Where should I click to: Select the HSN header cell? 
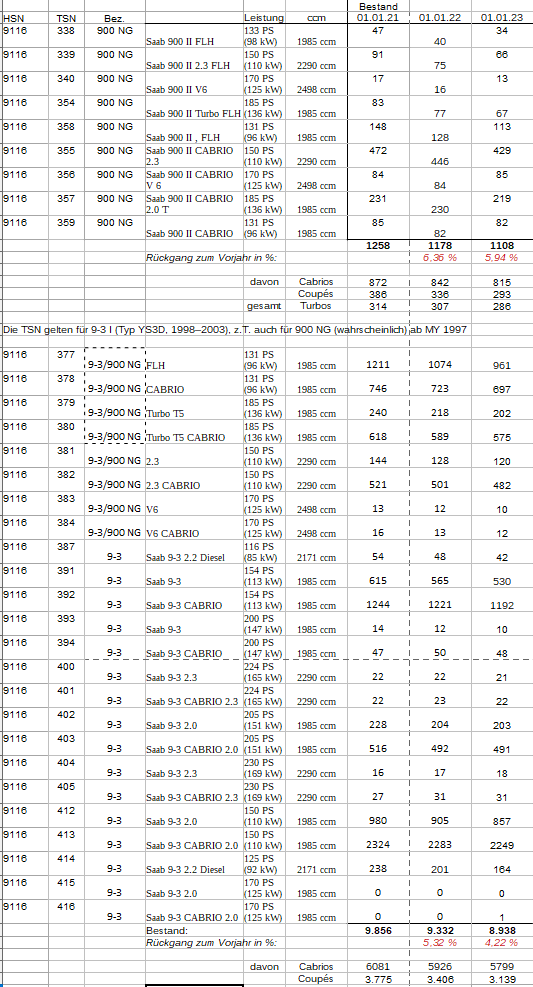pyautogui.click(x=25, y=18)
